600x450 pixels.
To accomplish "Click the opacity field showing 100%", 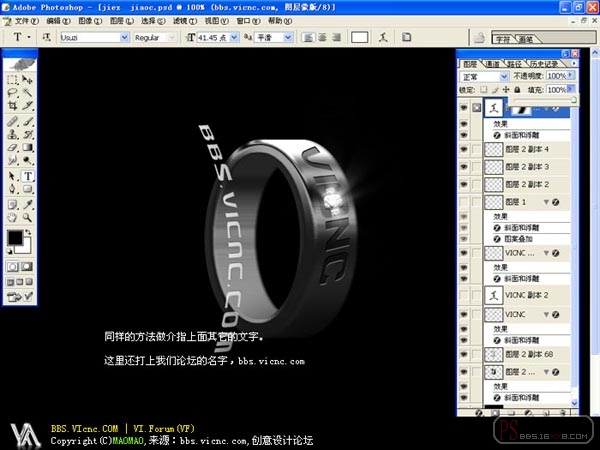I will coord(556,76).
